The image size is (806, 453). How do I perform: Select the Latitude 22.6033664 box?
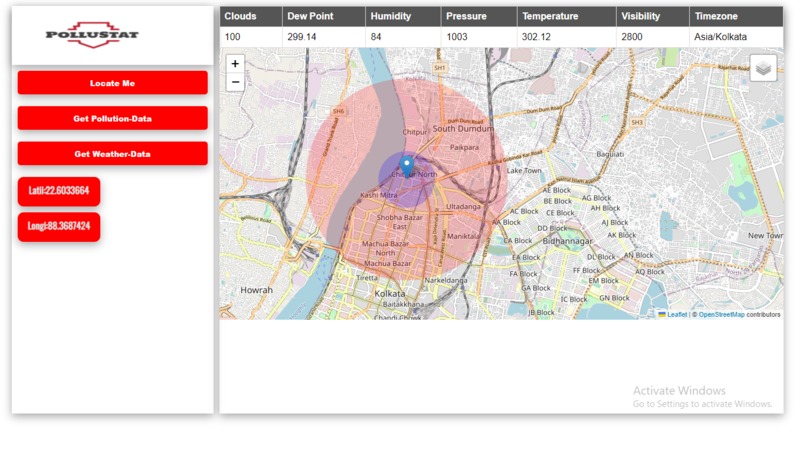(x=59, y=191)
